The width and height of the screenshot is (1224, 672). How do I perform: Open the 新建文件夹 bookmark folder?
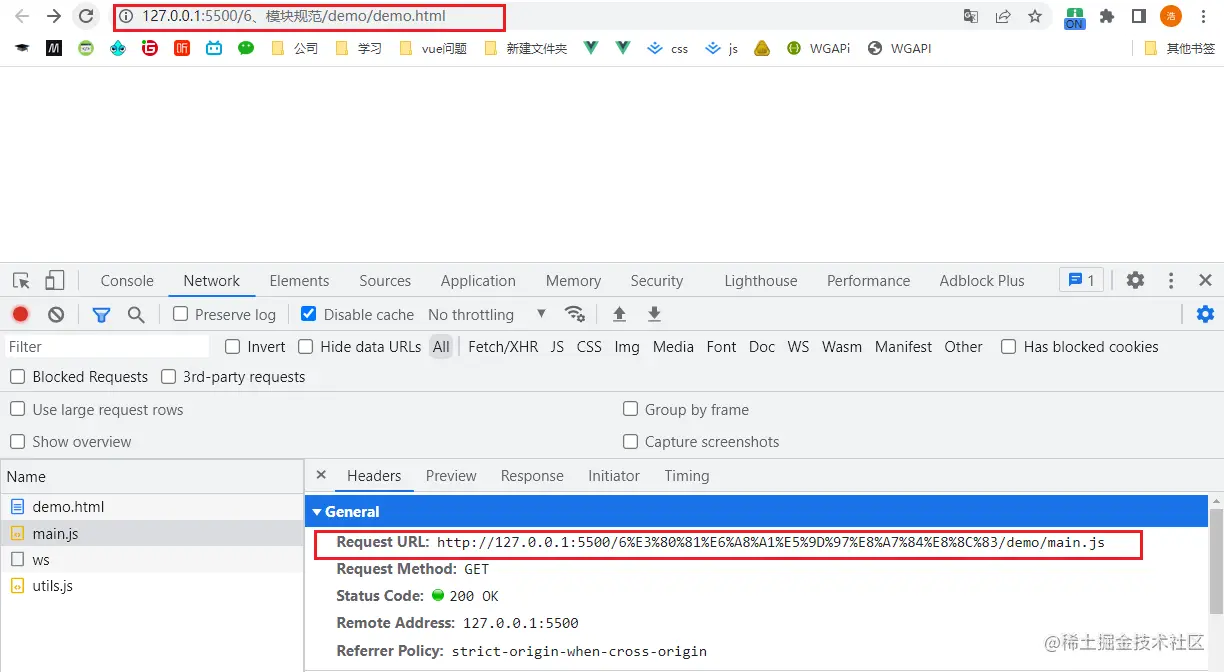tap(525, 48)
